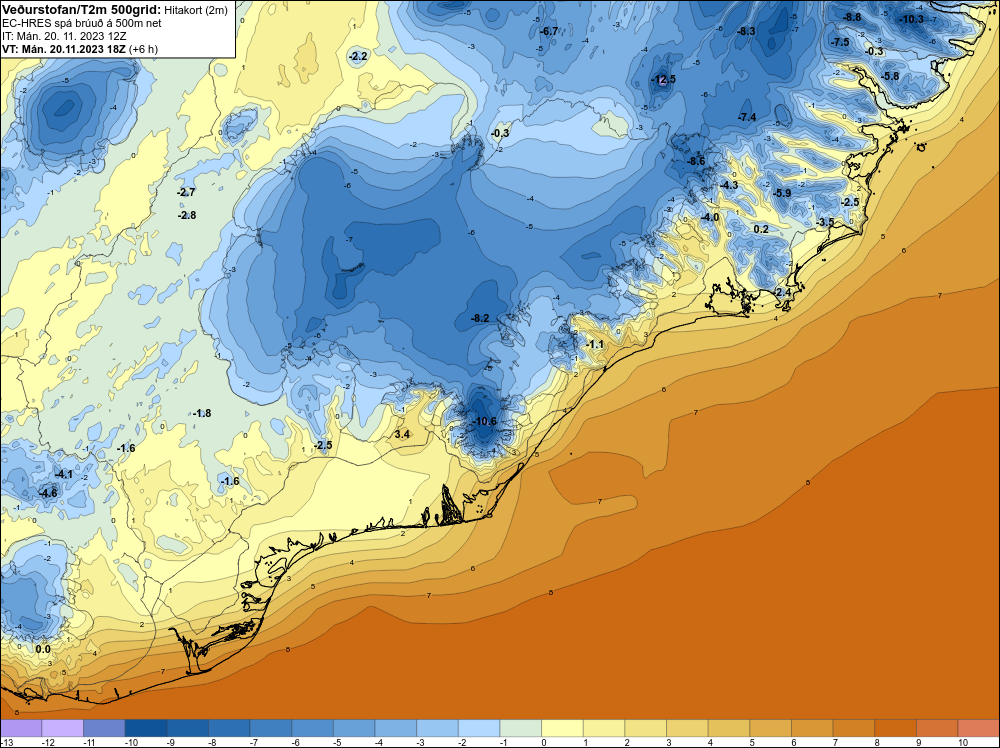
Task: Select the -8.3 temperature label
Action: [746, 31]
